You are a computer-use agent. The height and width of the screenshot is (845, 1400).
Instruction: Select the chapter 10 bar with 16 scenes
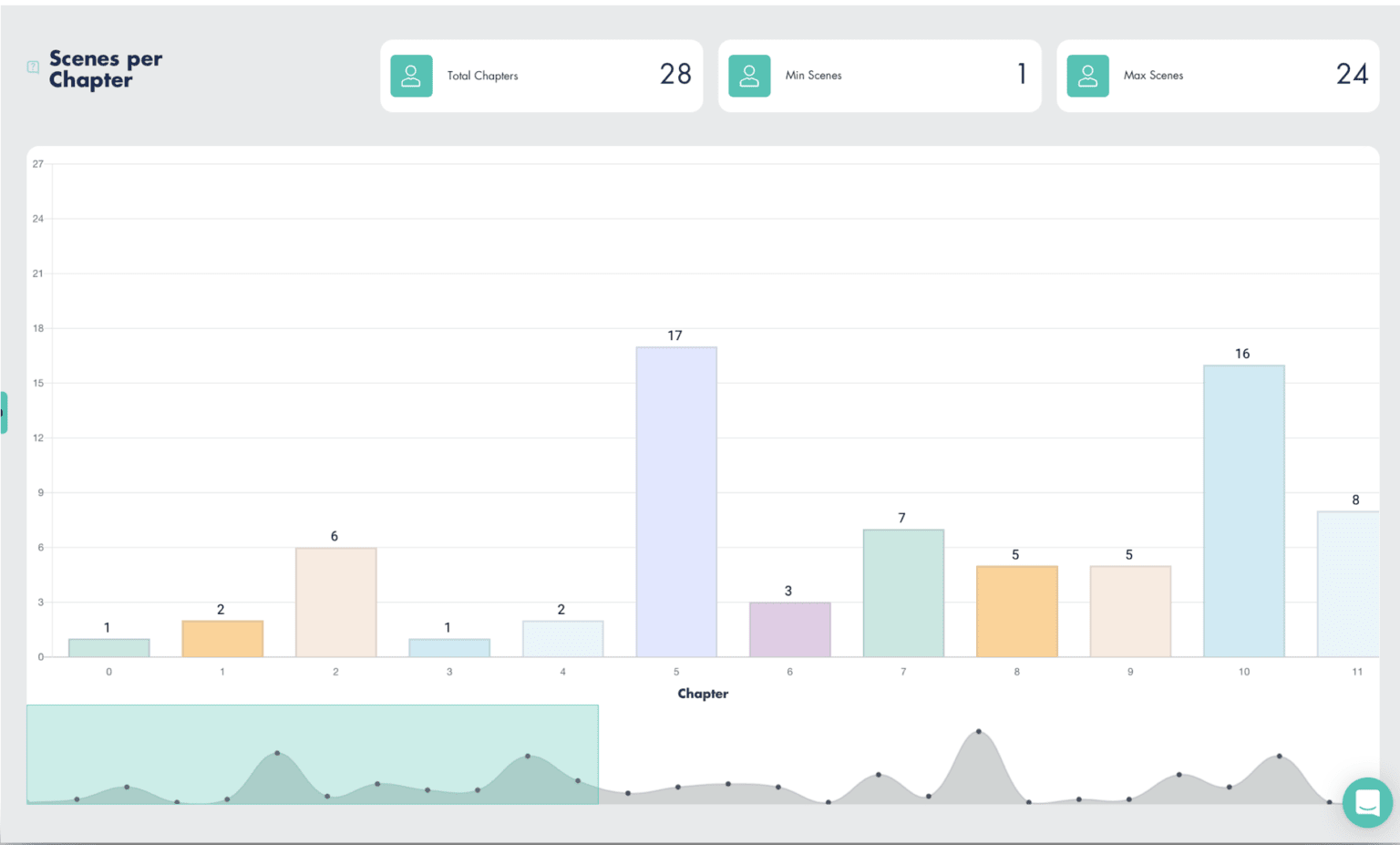pos(1244,510)
